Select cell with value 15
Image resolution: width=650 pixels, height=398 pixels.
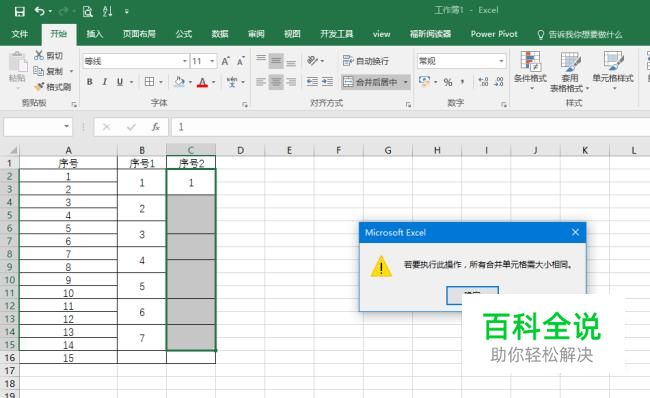[68, 357]
